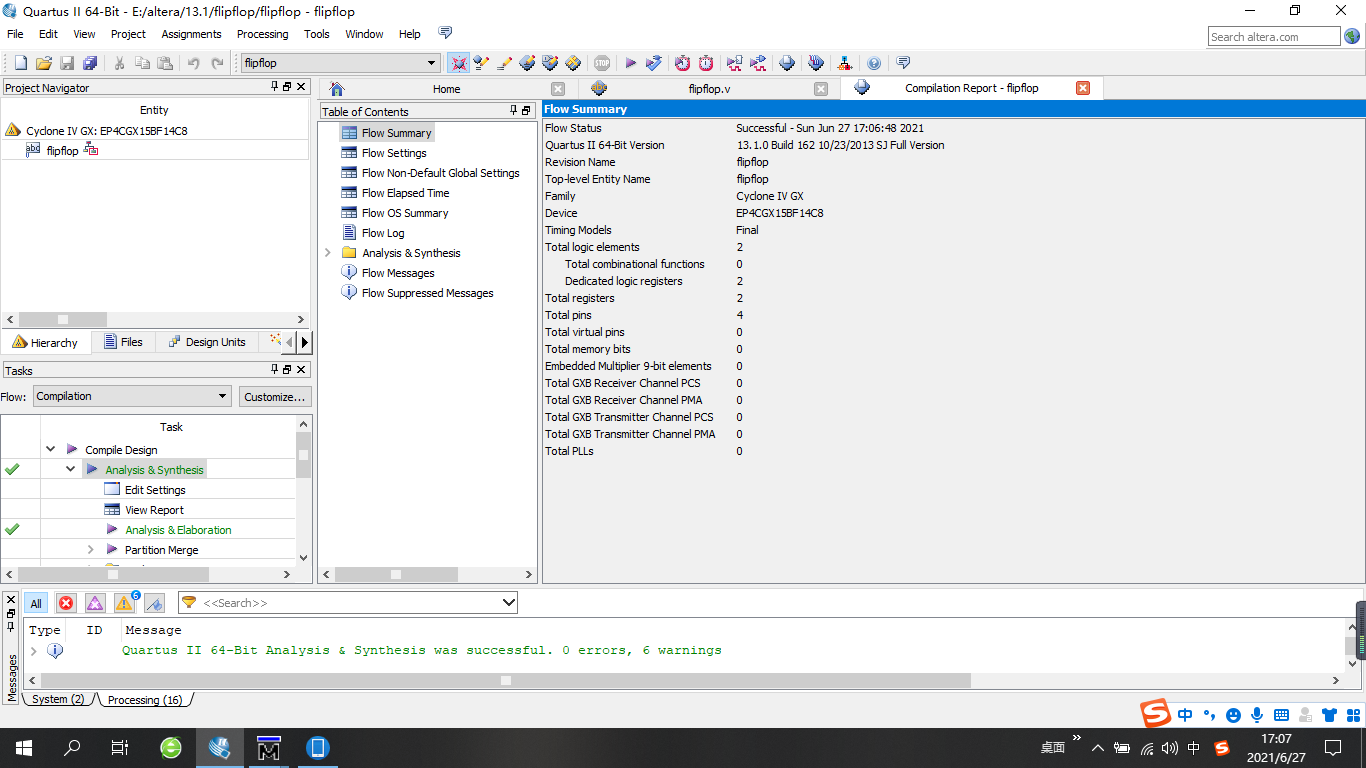The height and width of the screenshot is (768, 1366).
Task: Open the flipflop revision dropdown in toolbar
Action: click(432, 63)
